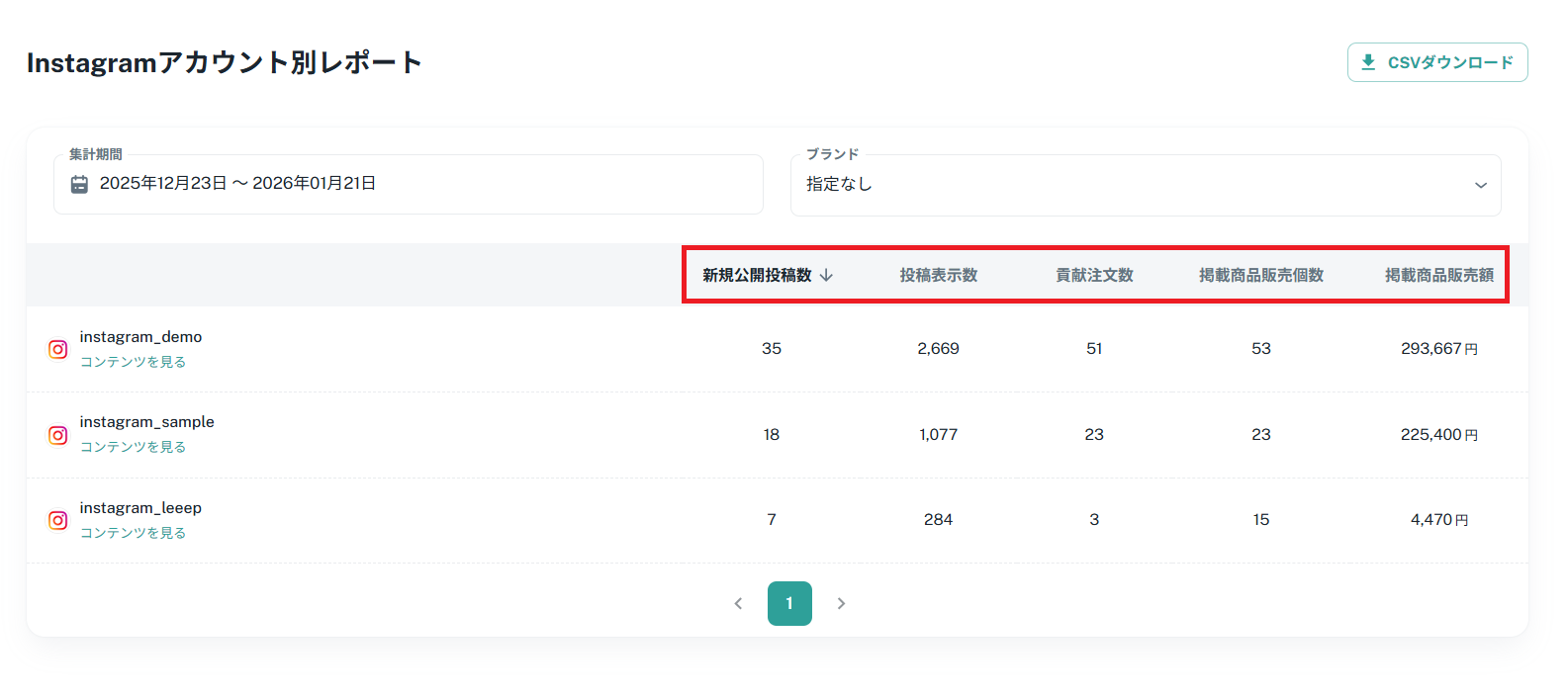Click the Instagram icon beside instagram_demo
The image size is (1568, 697).
coord(58,349)
